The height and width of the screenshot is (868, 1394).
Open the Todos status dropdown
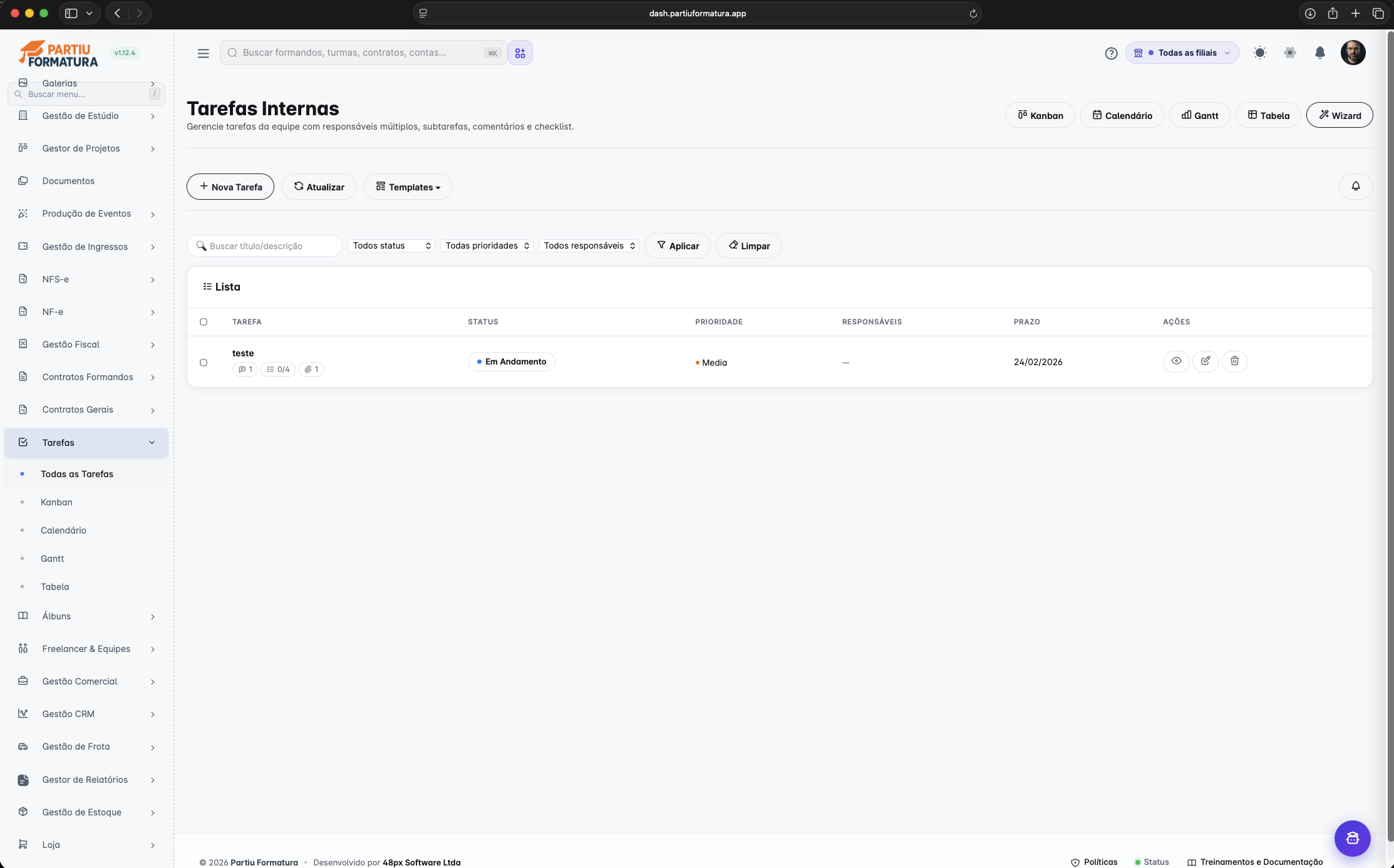[x=391, y=245]
